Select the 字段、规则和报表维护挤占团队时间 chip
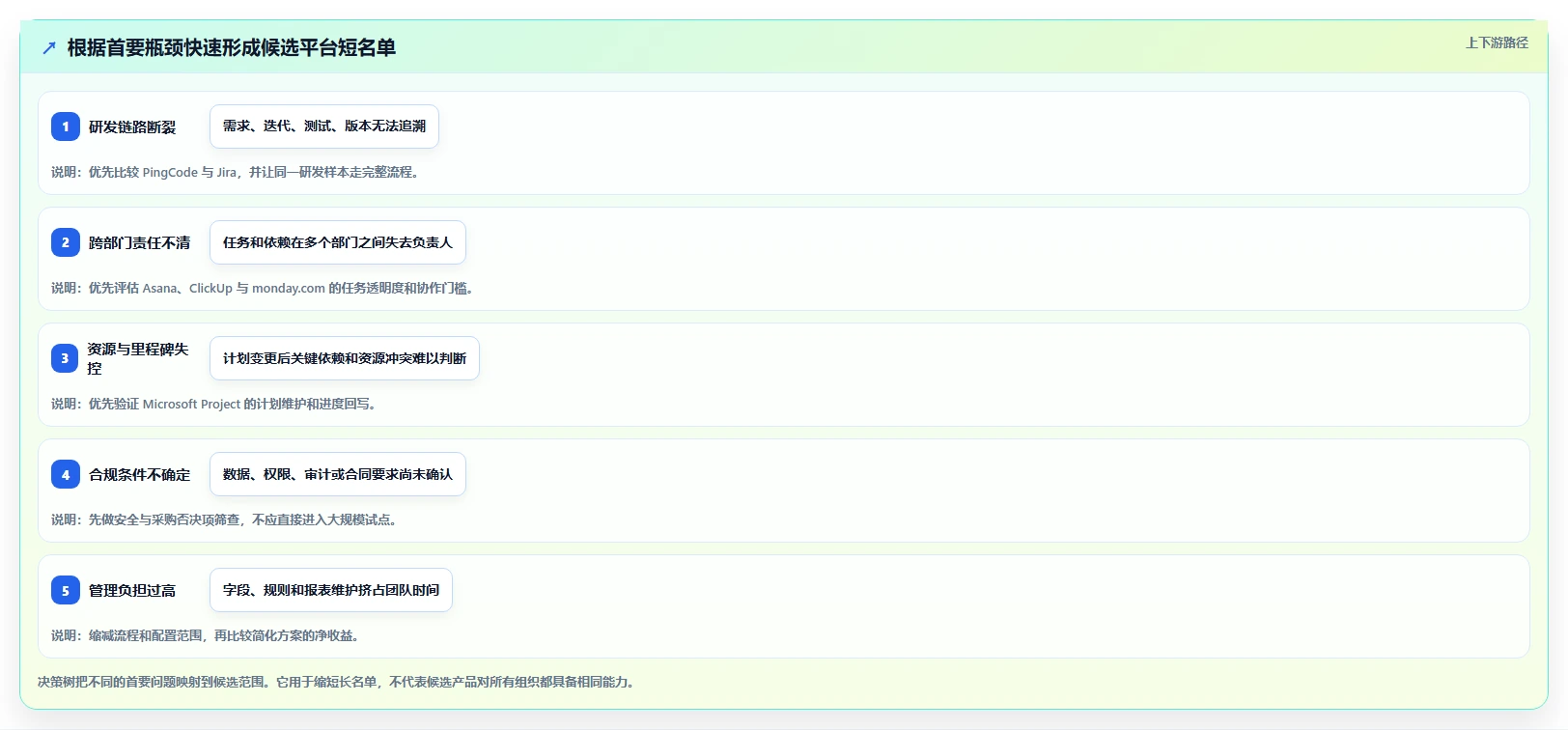 coord(331,590)
